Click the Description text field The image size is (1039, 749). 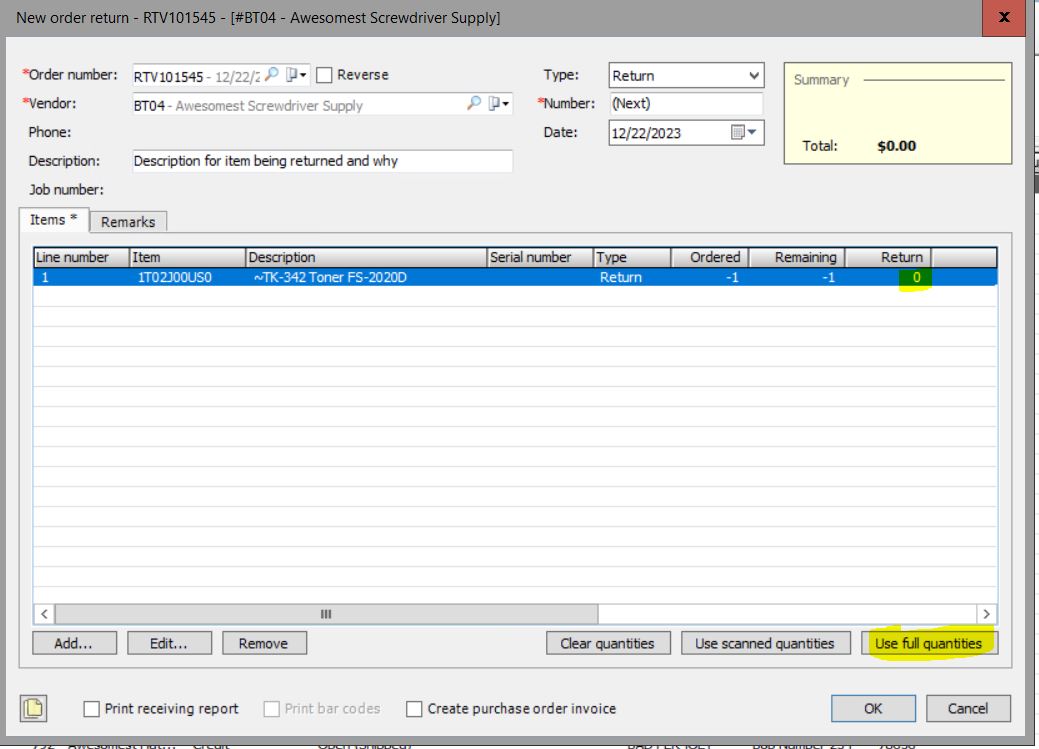point(322,161)
